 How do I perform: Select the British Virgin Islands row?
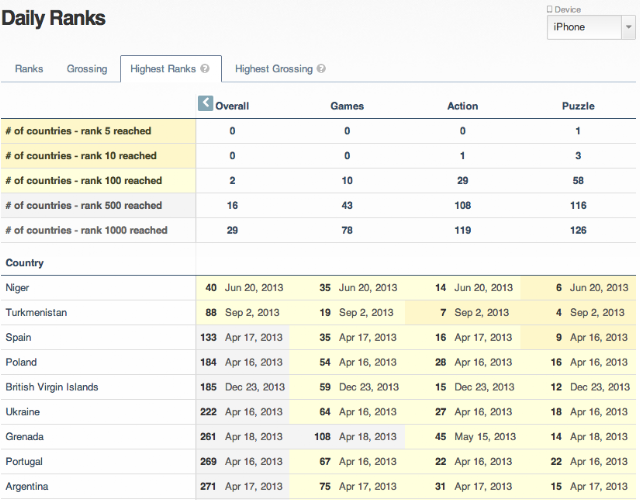point(318,387)
